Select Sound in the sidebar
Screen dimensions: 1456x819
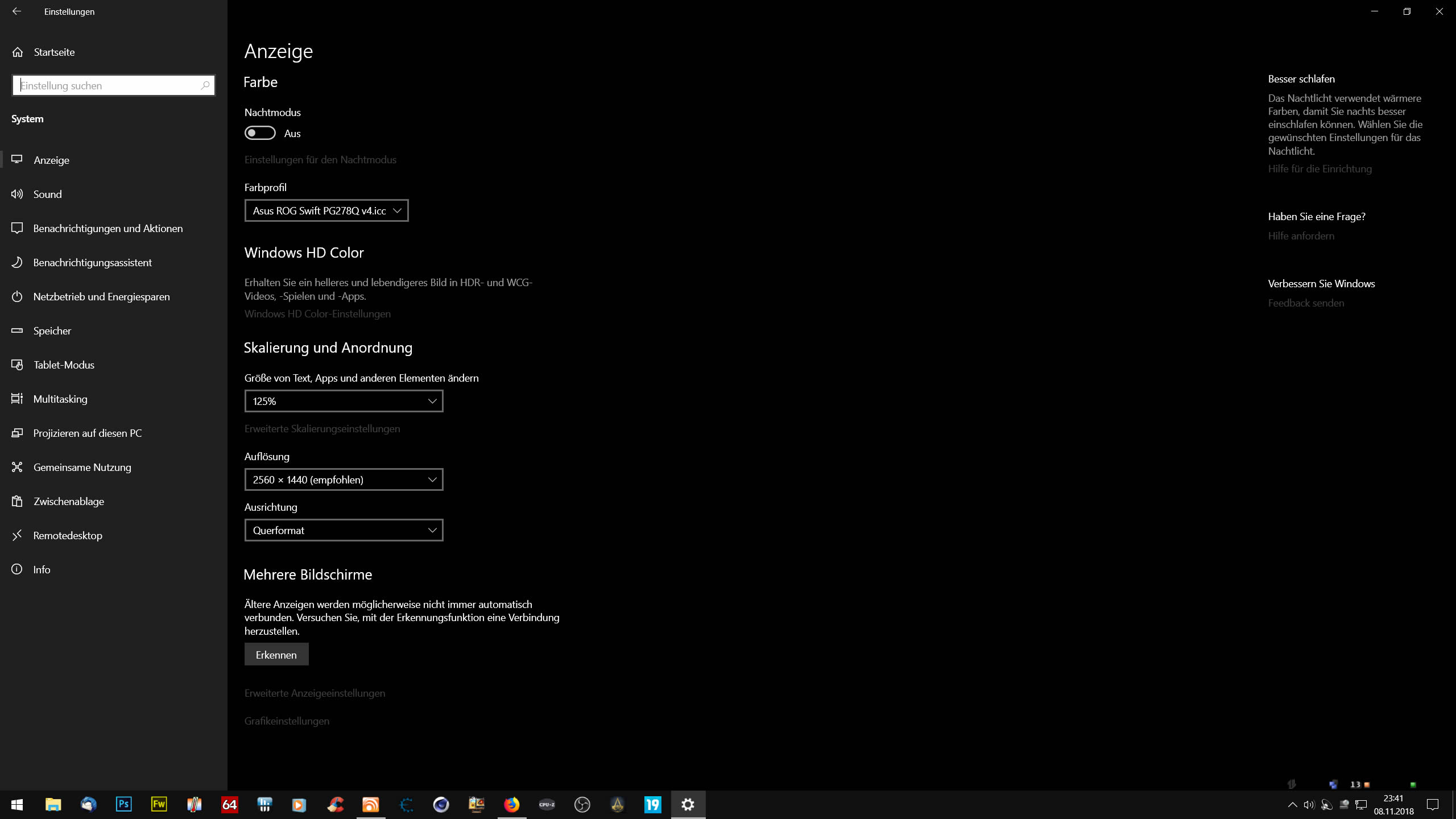point(48,194)
